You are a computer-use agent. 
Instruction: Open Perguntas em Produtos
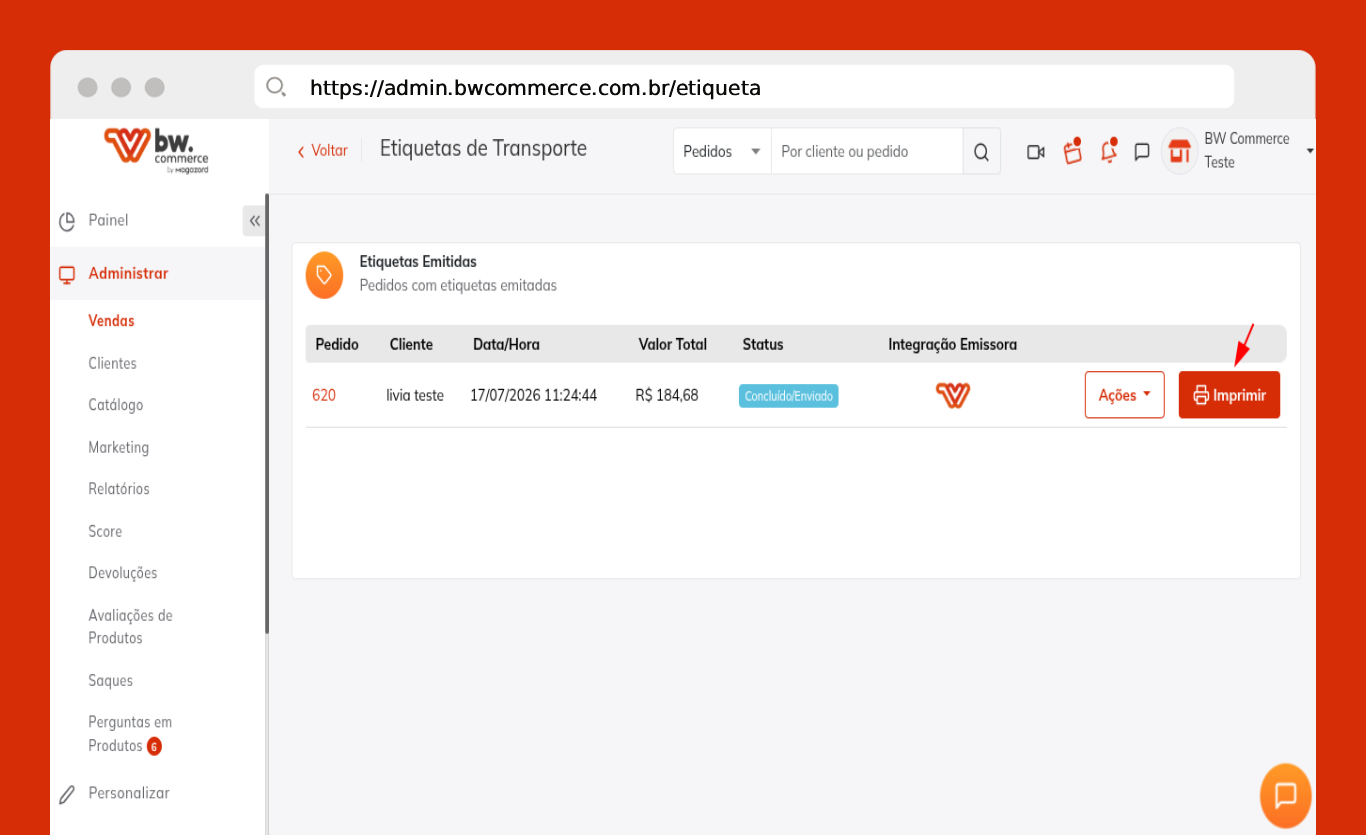click(130, 734)
